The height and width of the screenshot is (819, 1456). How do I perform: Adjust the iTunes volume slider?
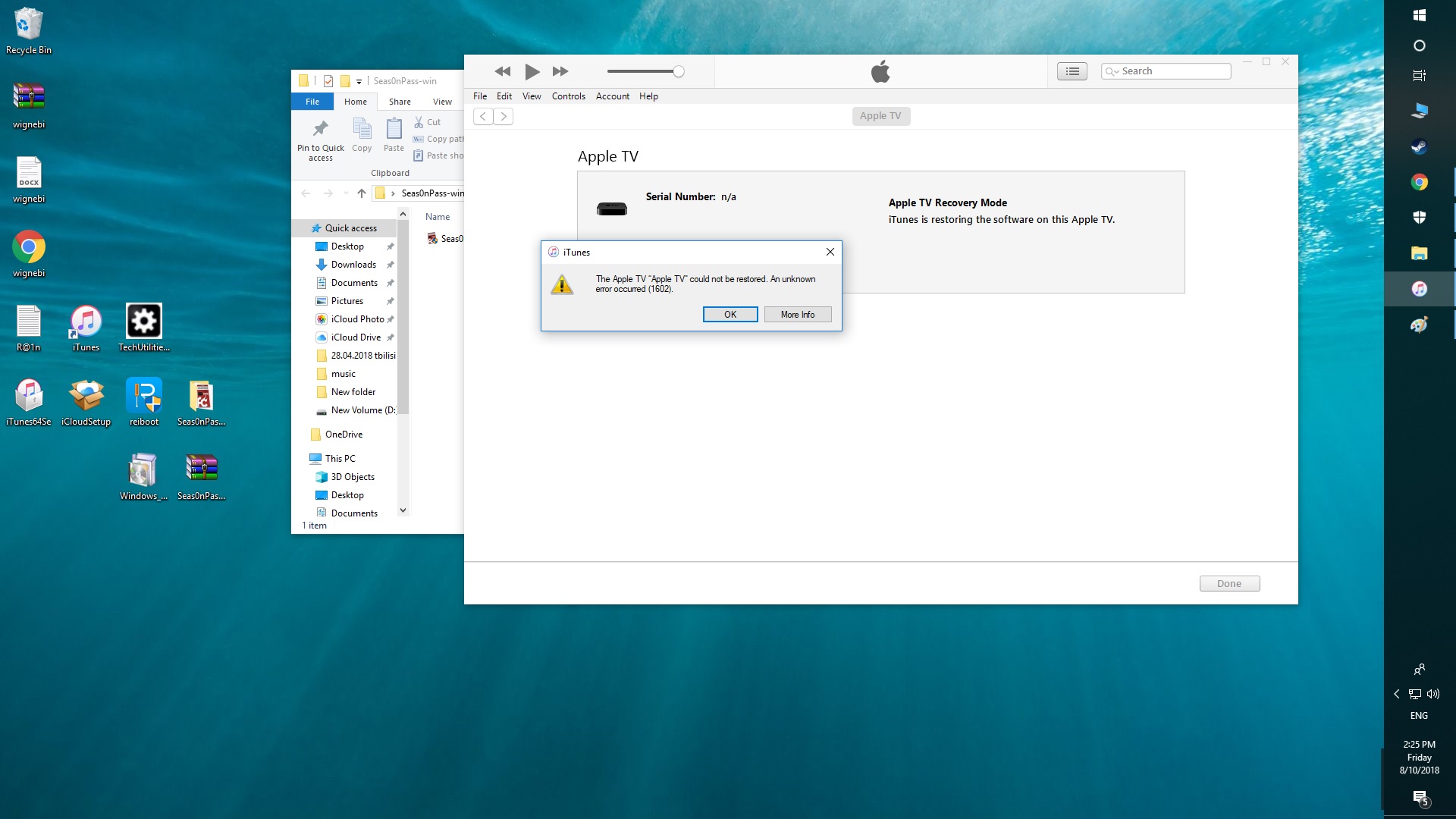678,71
